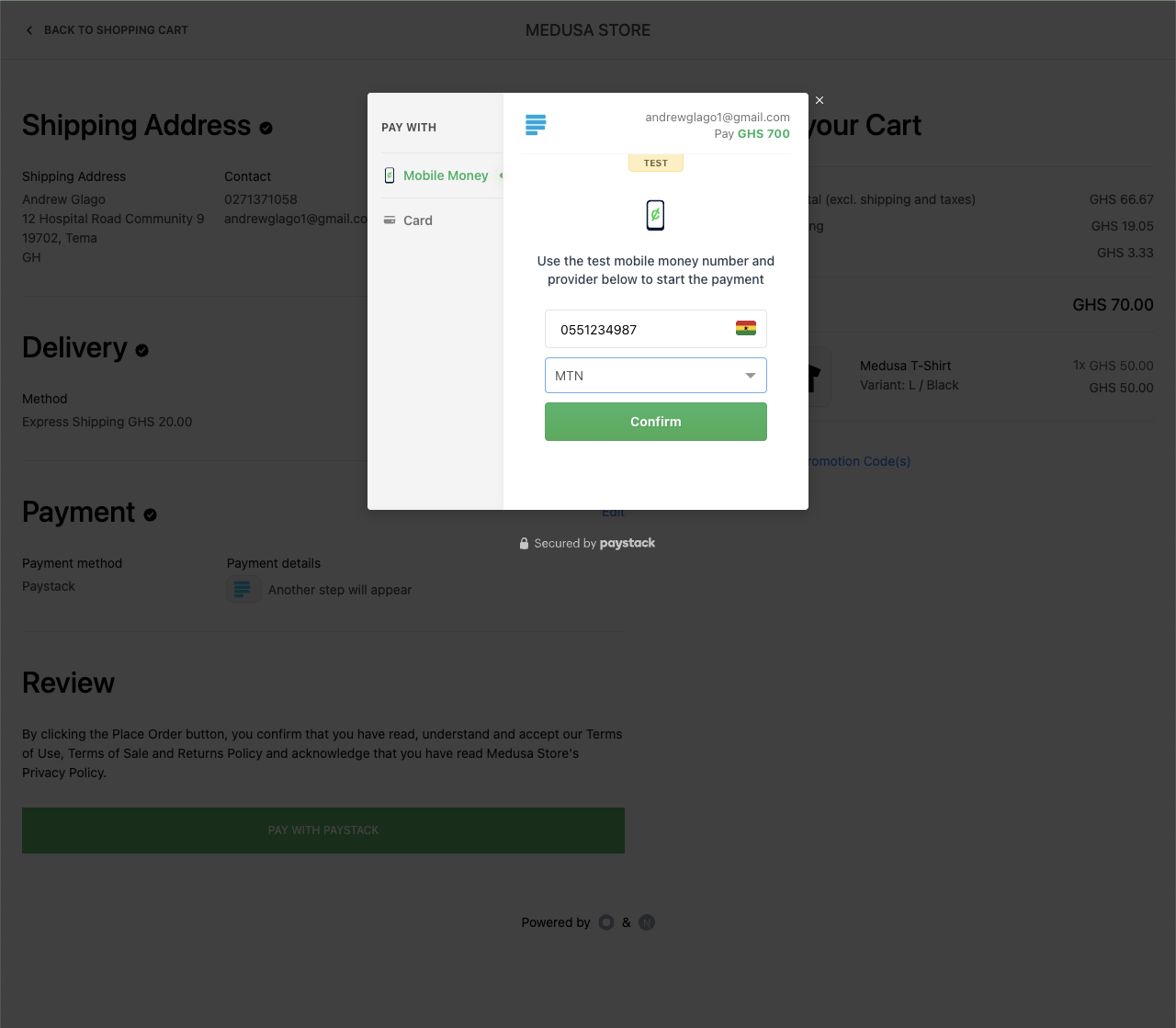Expand the mobile money provider selector arrow
Viewport: 1176px width, 1028px height.
coord(752,375)
